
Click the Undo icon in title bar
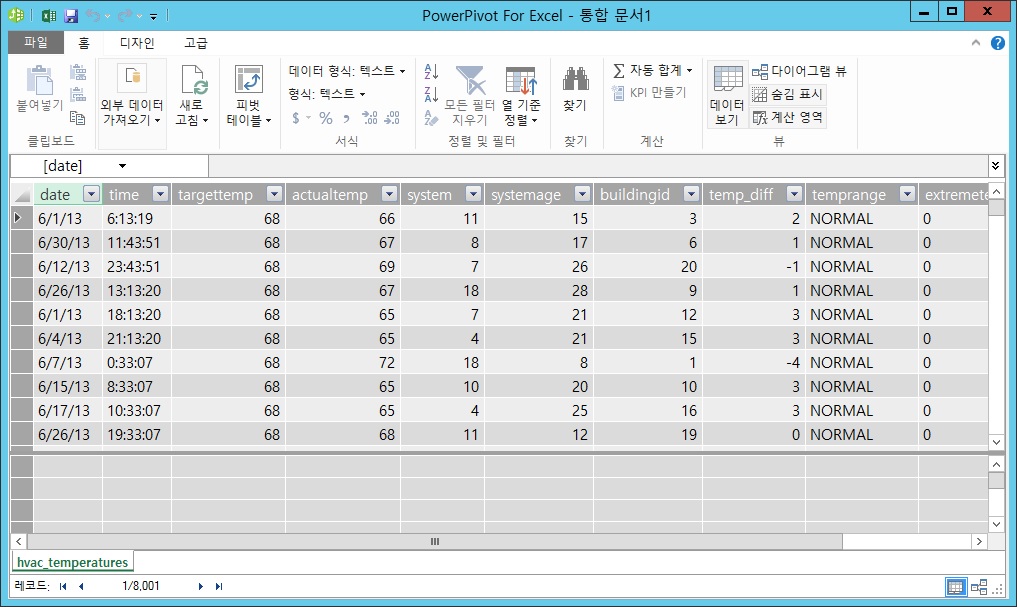93,15
